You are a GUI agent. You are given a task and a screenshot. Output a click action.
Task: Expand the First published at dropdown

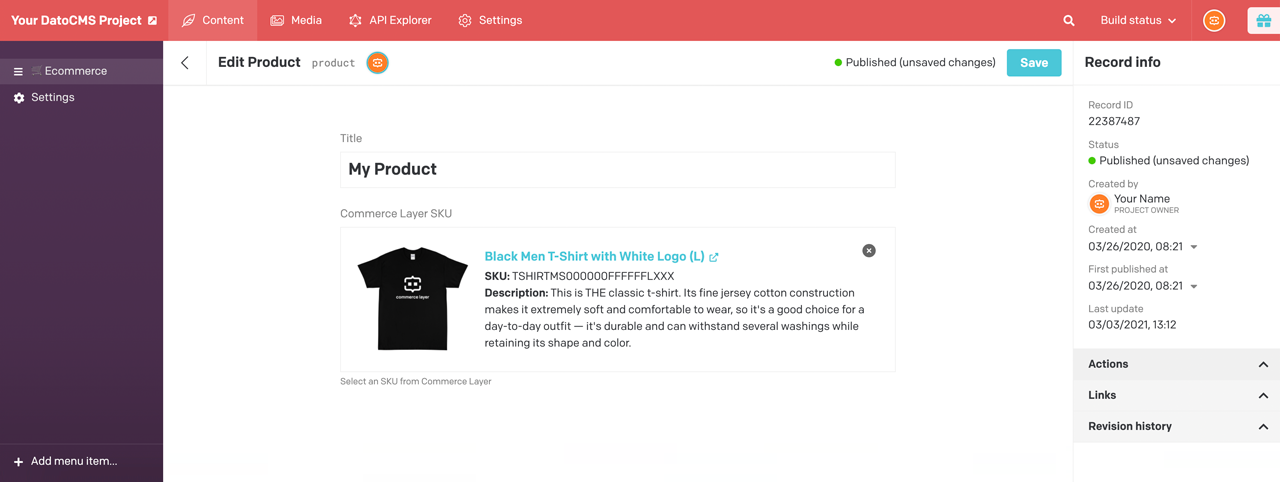tap(1194, 287)
